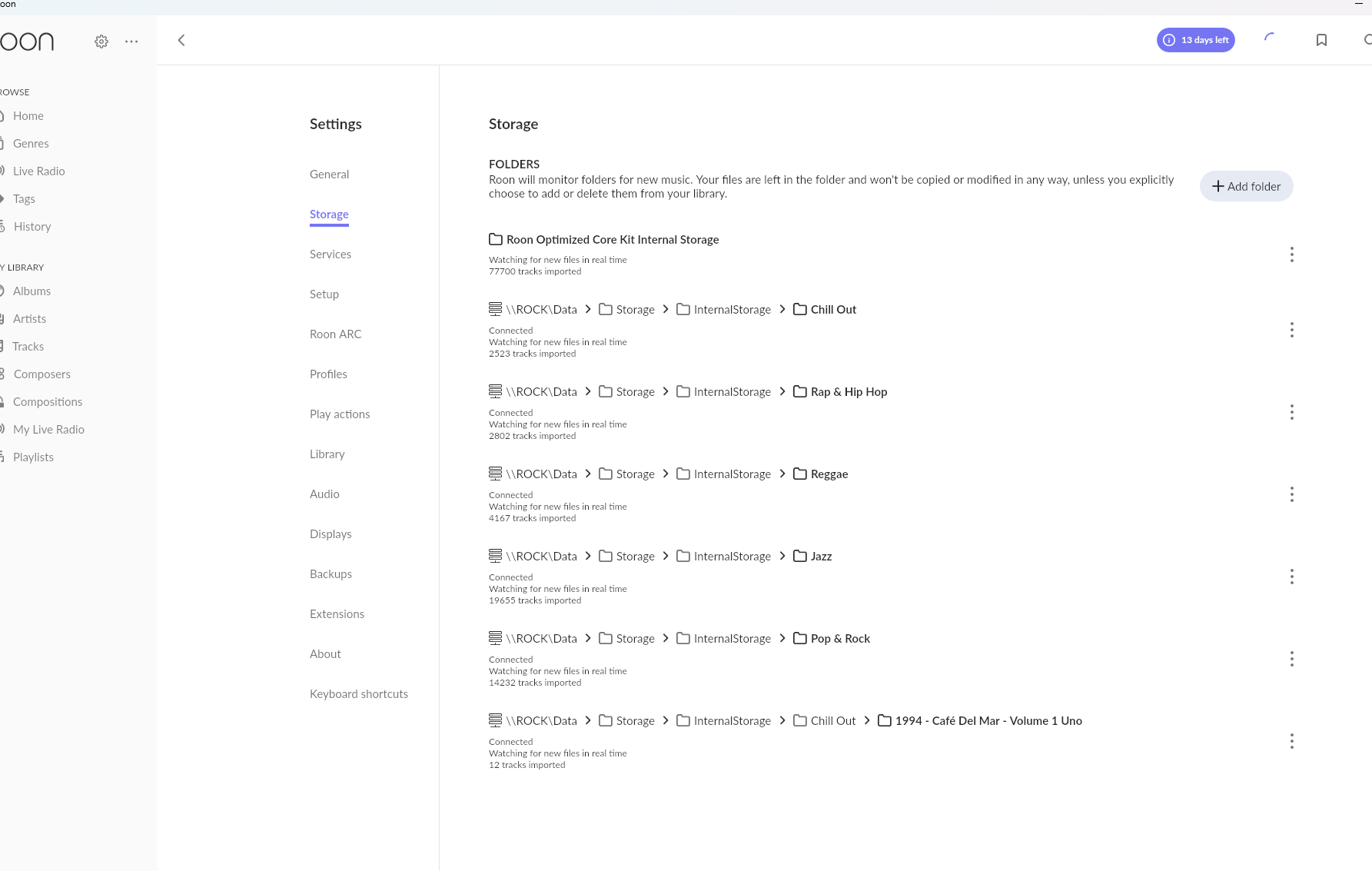The image size is (1372, 871).
Task: Open settings via the gear icon
Action: tap(101, 42)
